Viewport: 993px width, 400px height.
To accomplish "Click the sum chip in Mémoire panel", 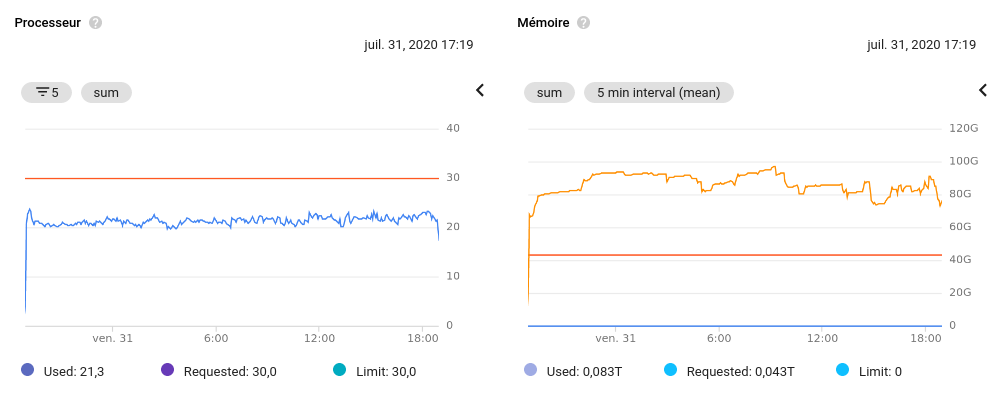I will [x=549, y=92].
